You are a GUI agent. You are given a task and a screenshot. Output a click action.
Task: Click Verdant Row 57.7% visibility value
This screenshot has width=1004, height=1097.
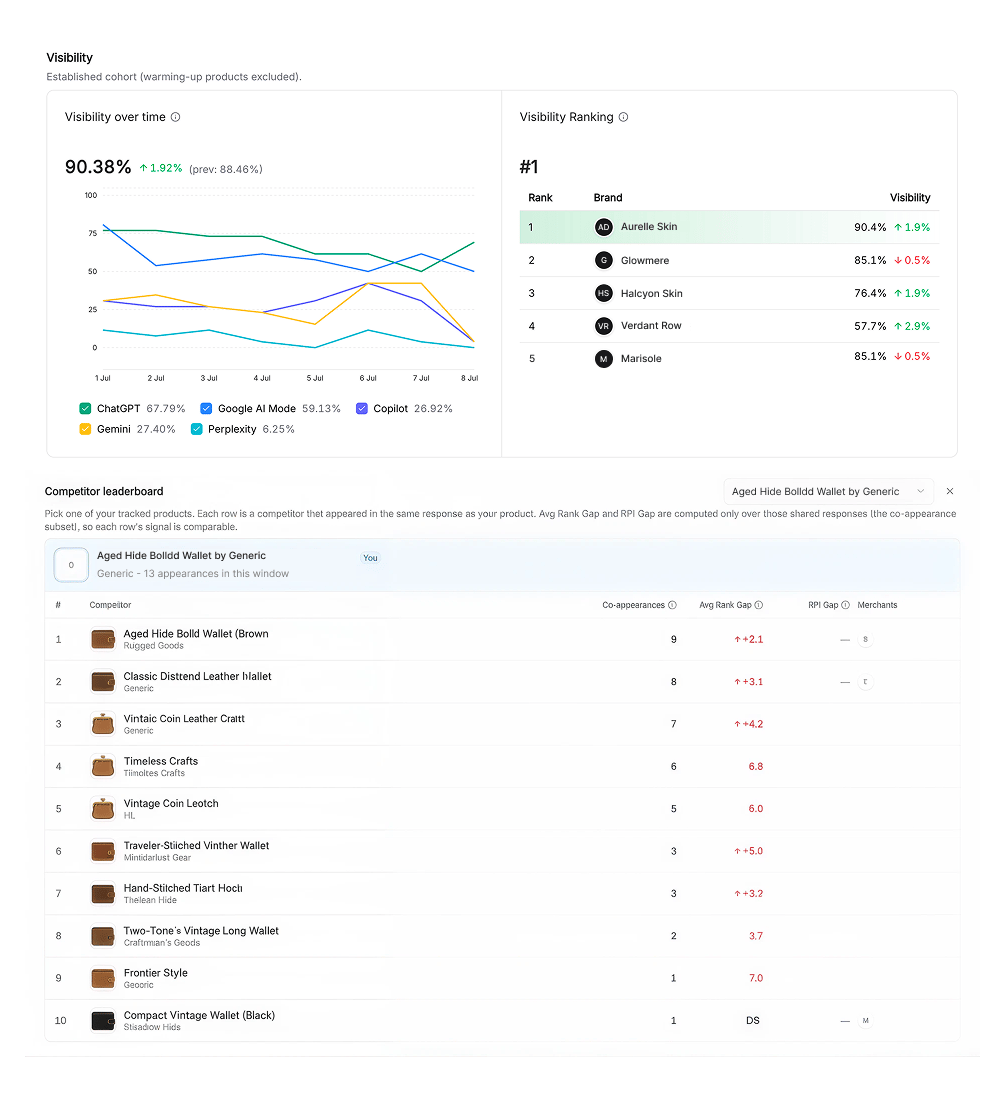tap(870, 326)
